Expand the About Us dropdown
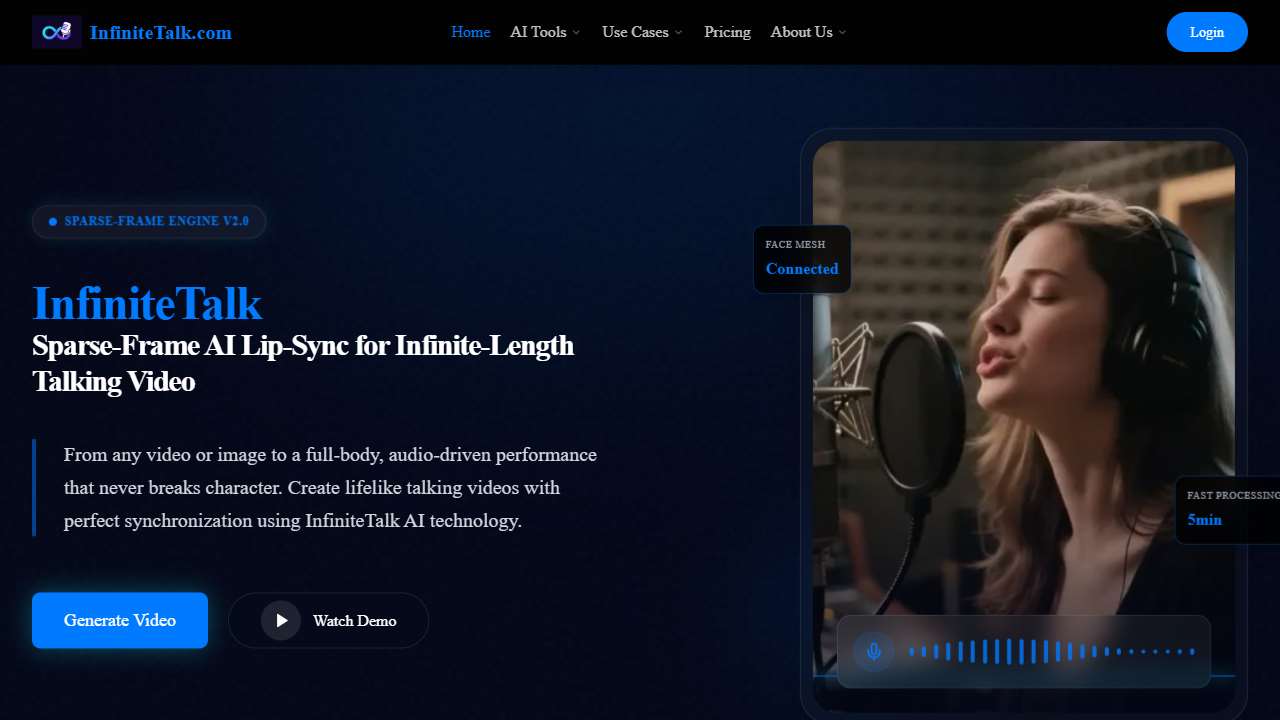The image size is (1280, 720). click(807, 32)
